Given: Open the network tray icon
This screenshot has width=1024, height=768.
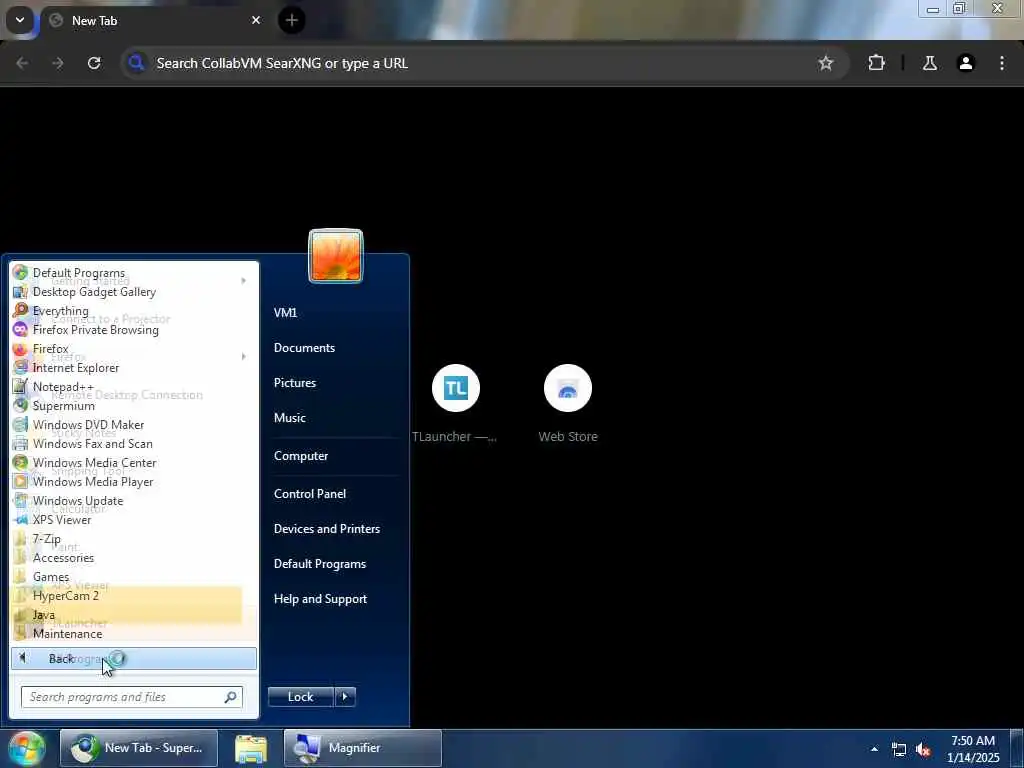Looking at the screenshot, I should tap(899, 750).
